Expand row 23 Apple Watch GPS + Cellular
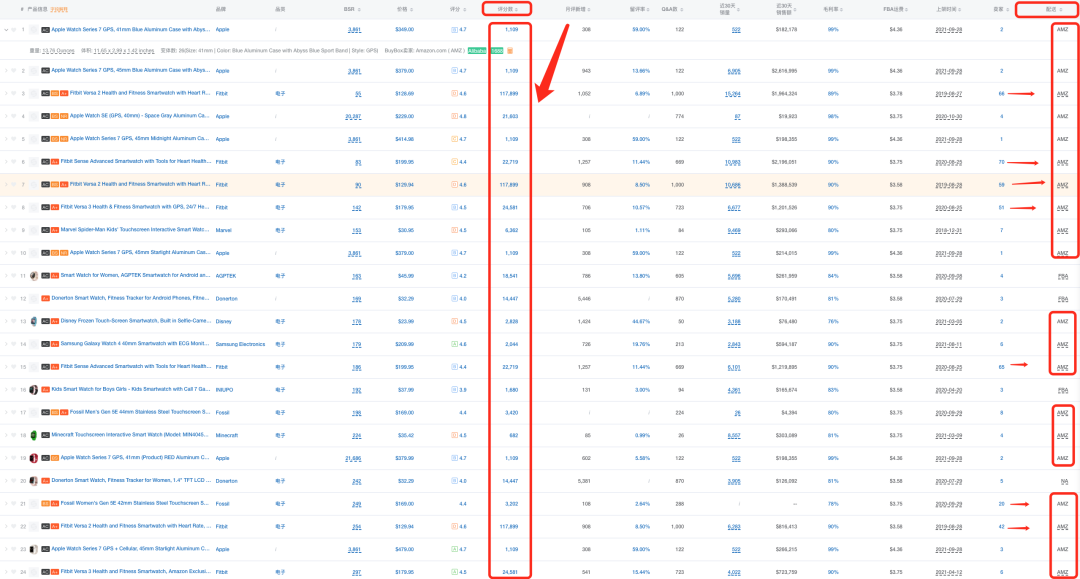The width and height of the screenshot is (1080, 579). 6,549
